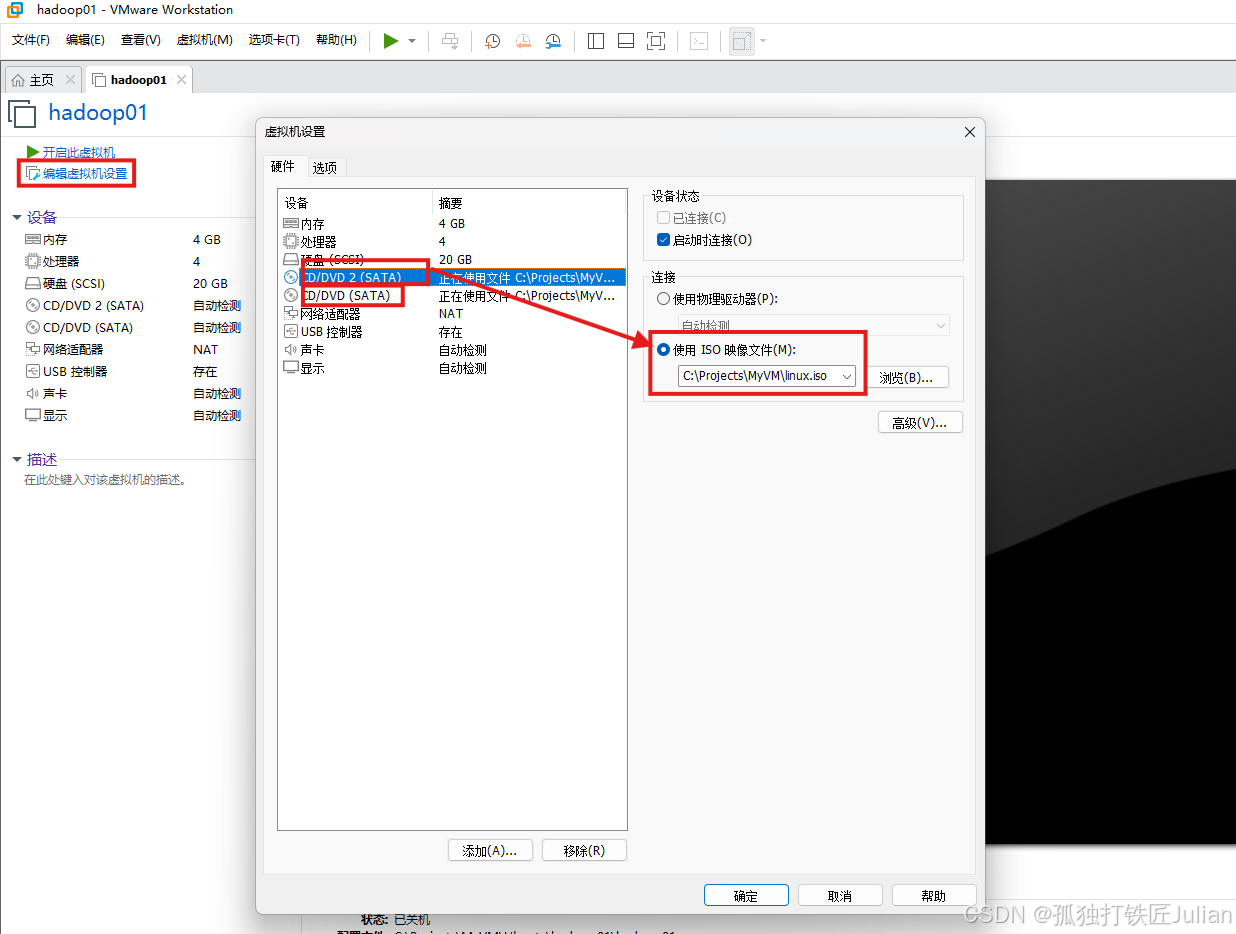Uncheck the 启动时连接(O) checkbox
1236x934 pixels.
click(x=663, y=240)
